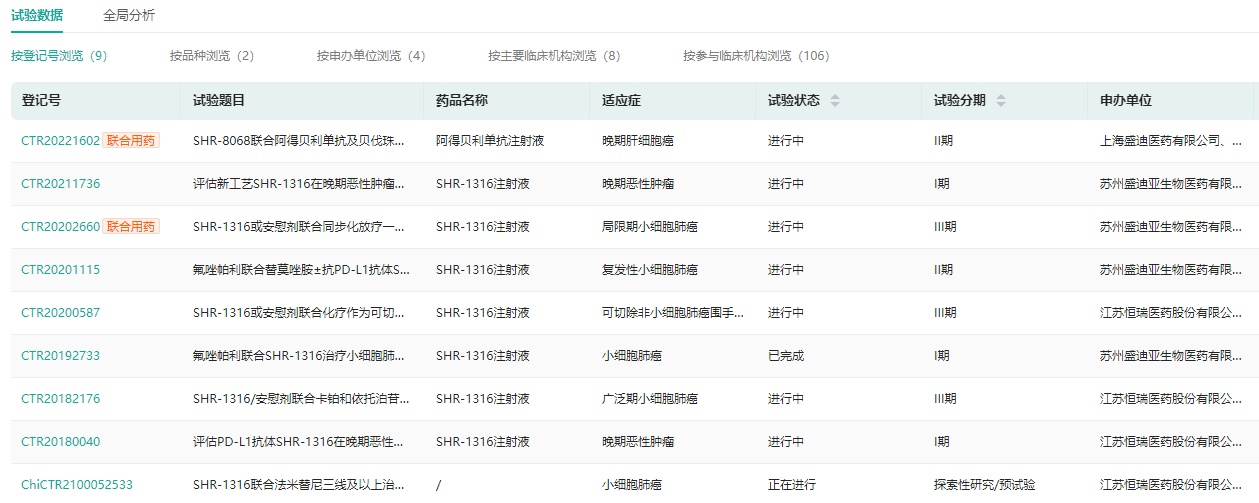Open registration CTR20211736 link
The image size is (1259, 503).
[60, 184]
